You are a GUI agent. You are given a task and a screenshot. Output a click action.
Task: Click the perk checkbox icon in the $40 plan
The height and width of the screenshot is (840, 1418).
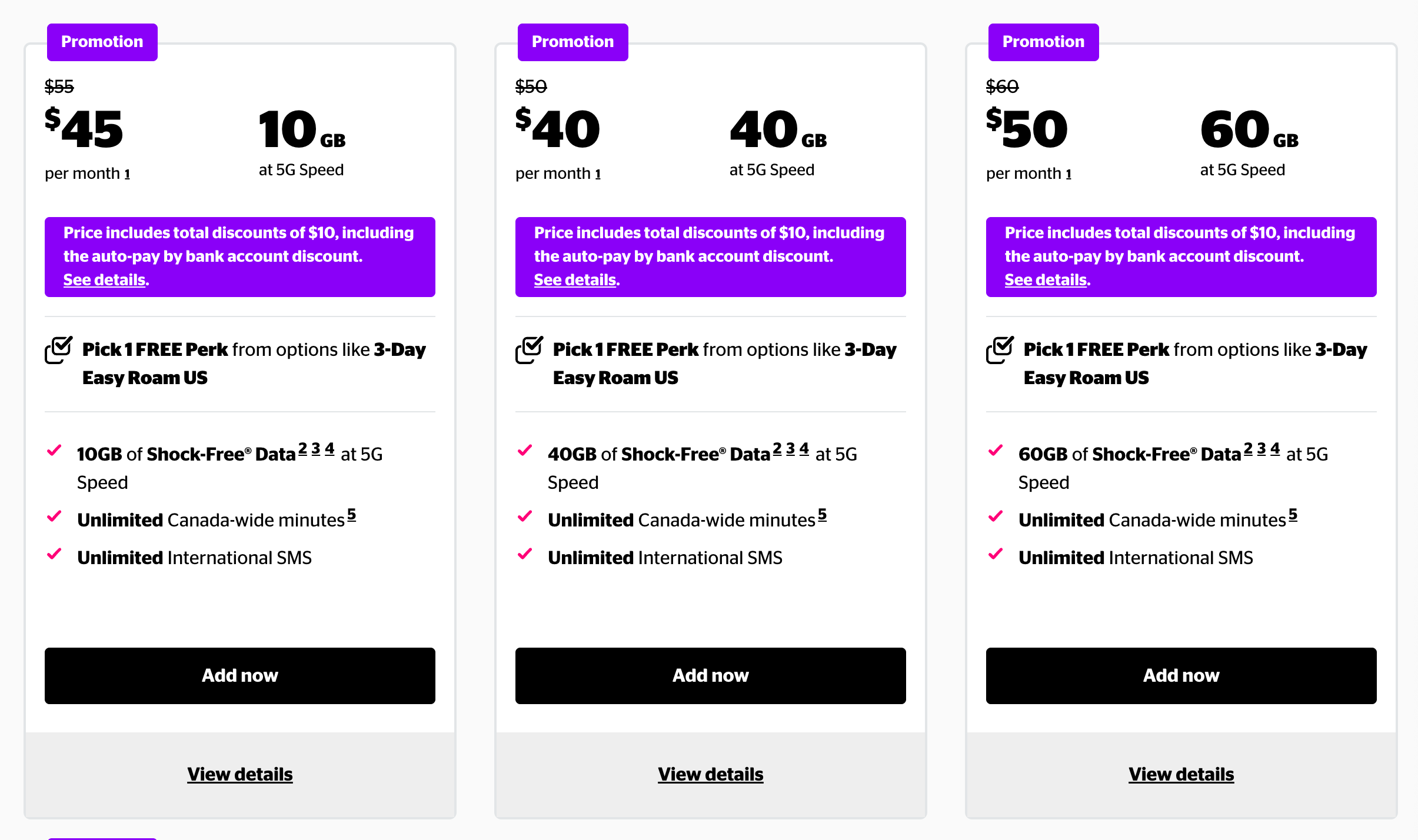tap(530, 350)
